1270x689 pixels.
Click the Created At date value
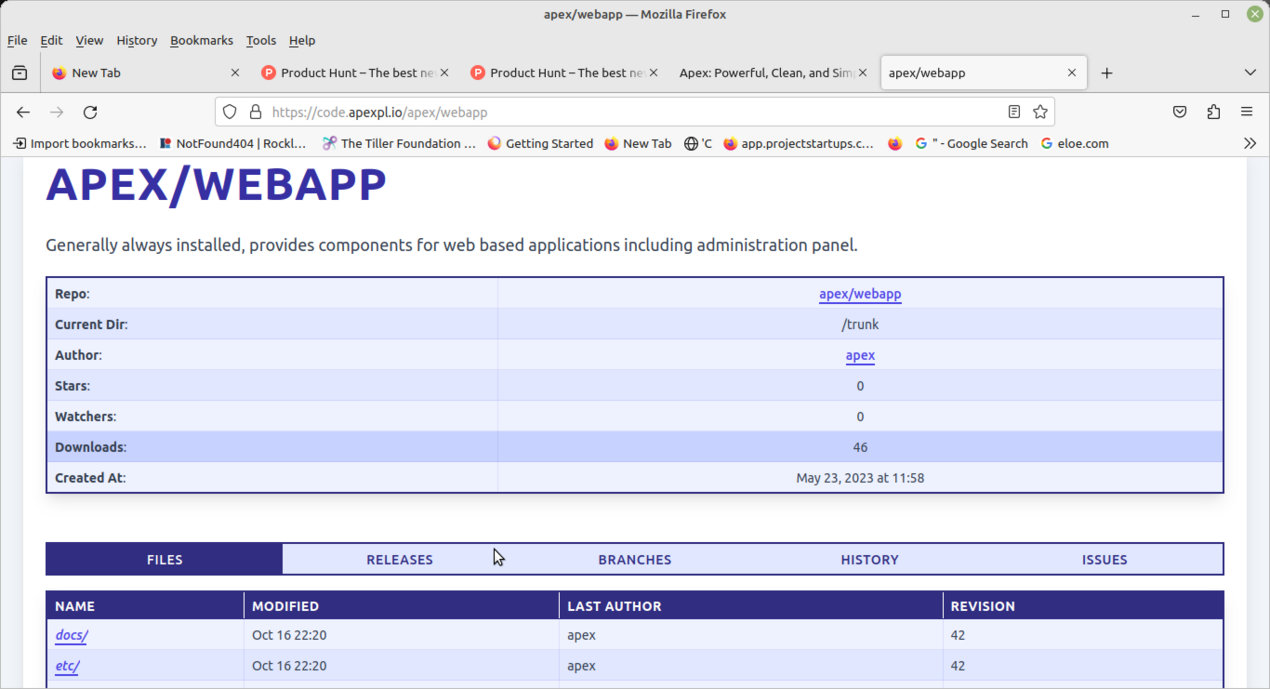coord(860,478)
